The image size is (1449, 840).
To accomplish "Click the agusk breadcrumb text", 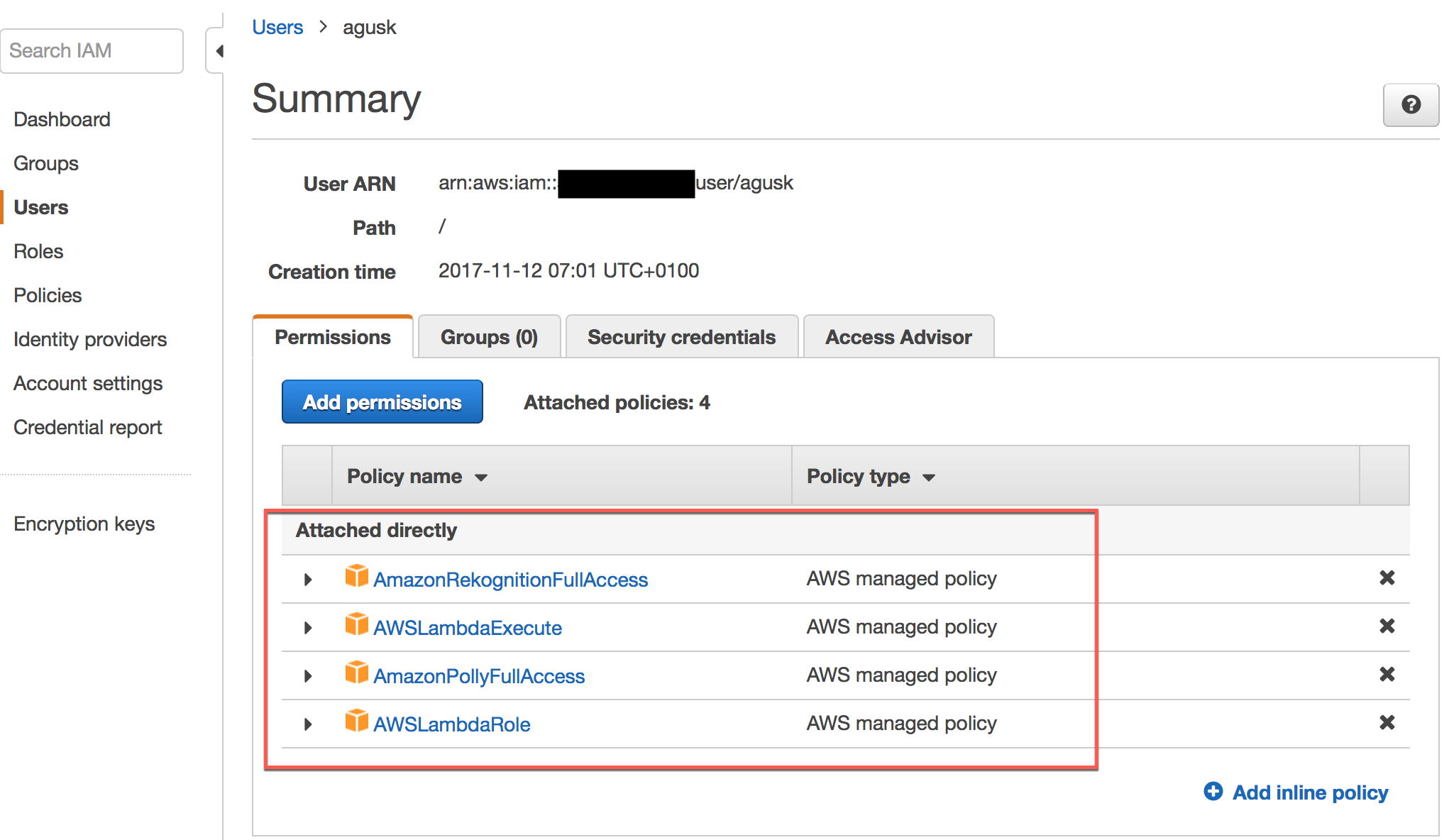I will pos(369,27).
